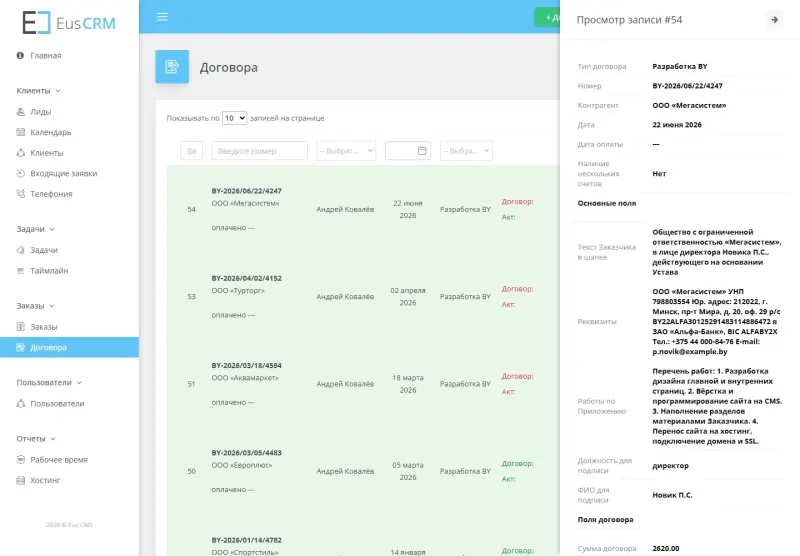Focus the 'Введите Номер' input field
The image size is (800, 556).
(259, 150)
